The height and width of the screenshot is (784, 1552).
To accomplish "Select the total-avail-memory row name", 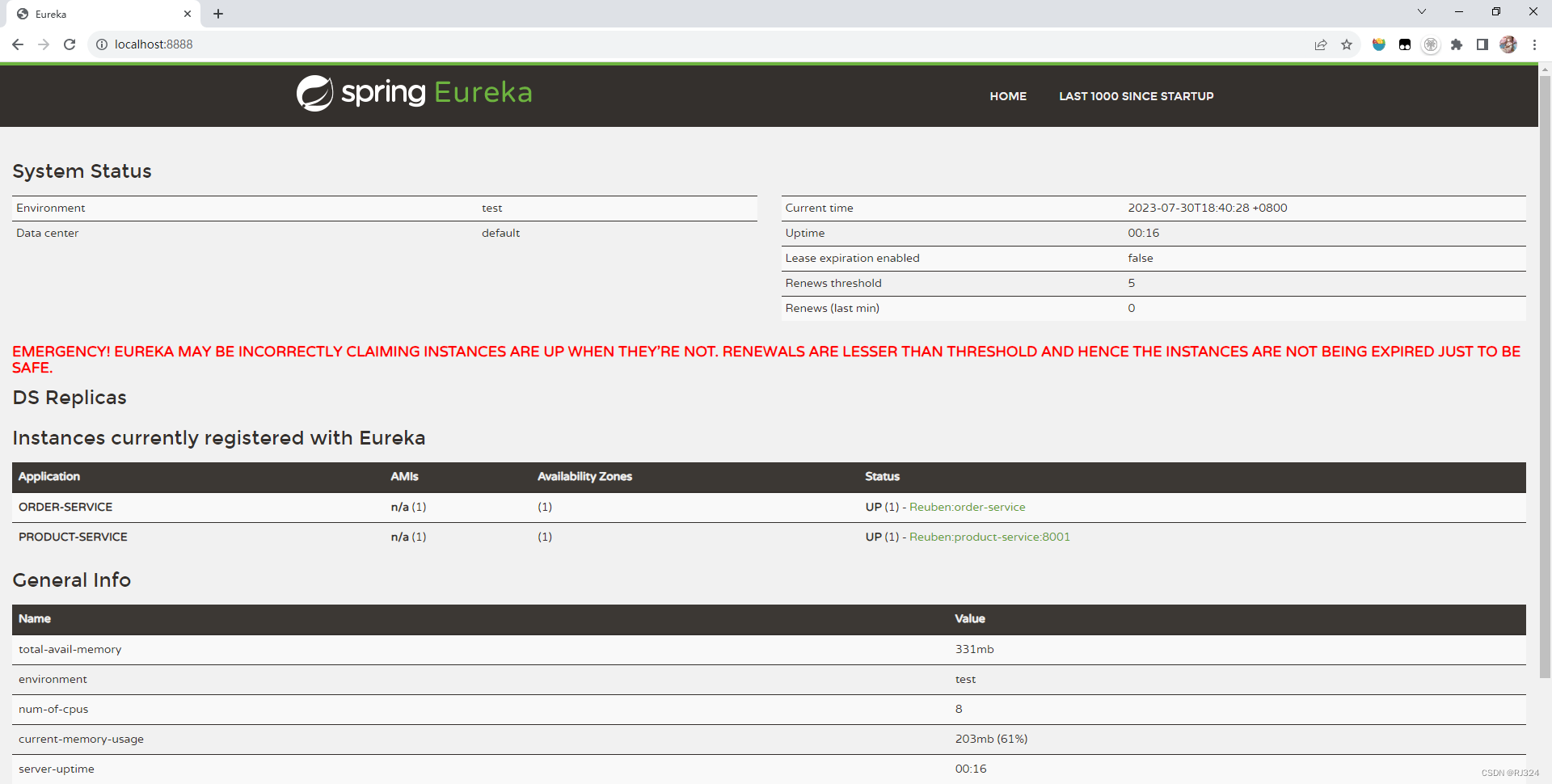I will point(70,649).
